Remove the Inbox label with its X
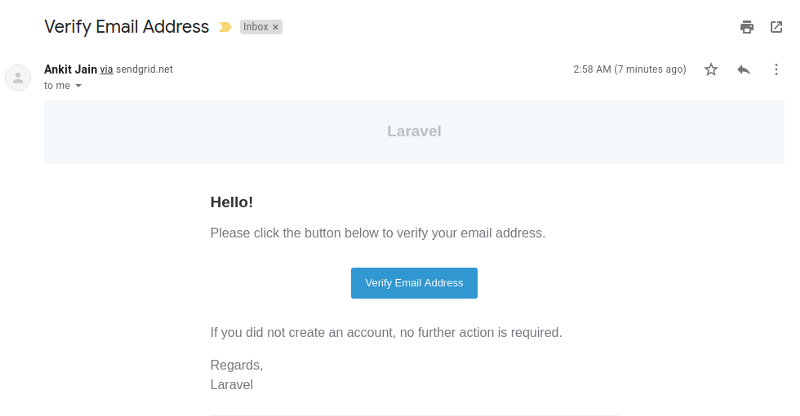Image resolution: width=800 pixels, height=416 pixels. [276, 27]
